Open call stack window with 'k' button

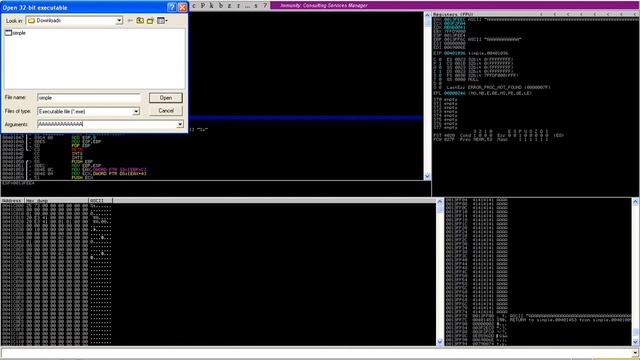click(211, 5)
